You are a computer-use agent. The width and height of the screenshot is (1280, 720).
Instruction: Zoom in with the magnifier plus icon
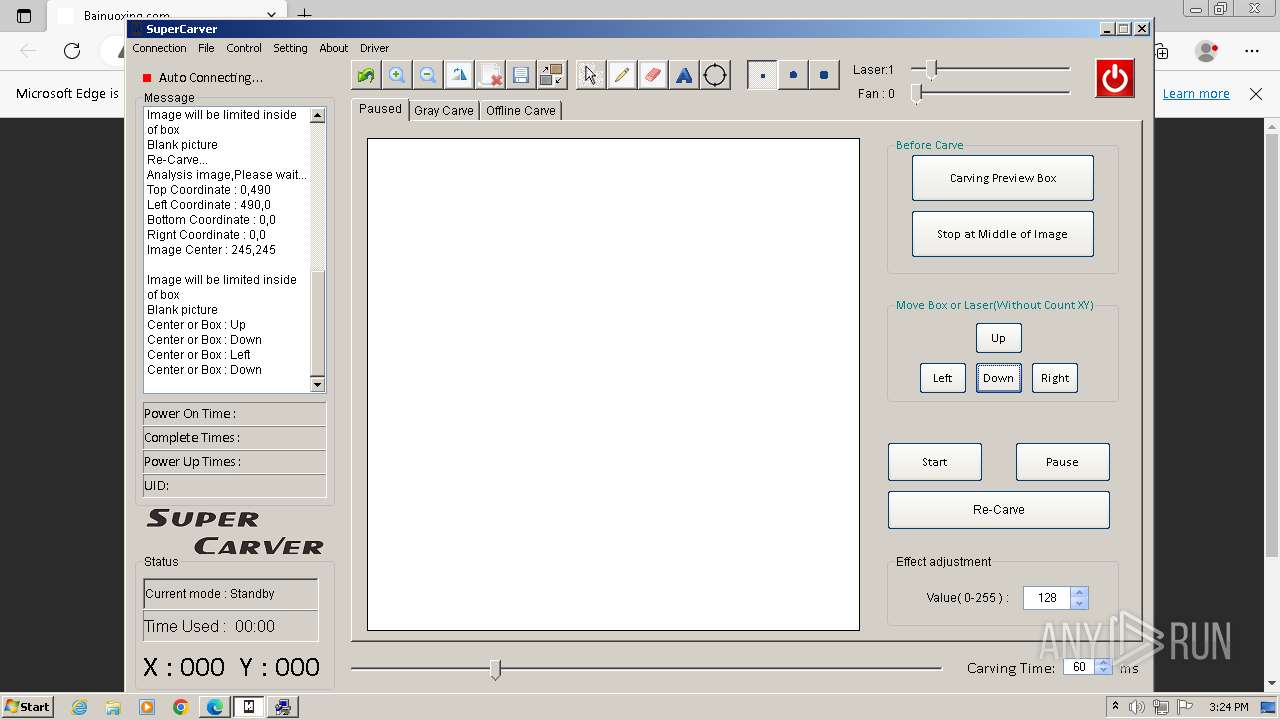[397, 75]
